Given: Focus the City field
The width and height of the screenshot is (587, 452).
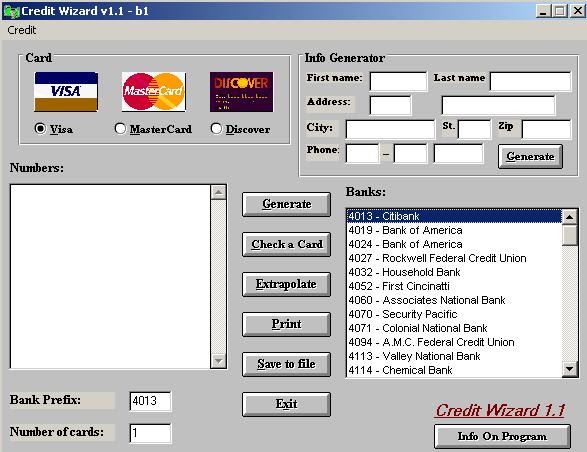Looking at the screenshot, I should pos(390,129).
